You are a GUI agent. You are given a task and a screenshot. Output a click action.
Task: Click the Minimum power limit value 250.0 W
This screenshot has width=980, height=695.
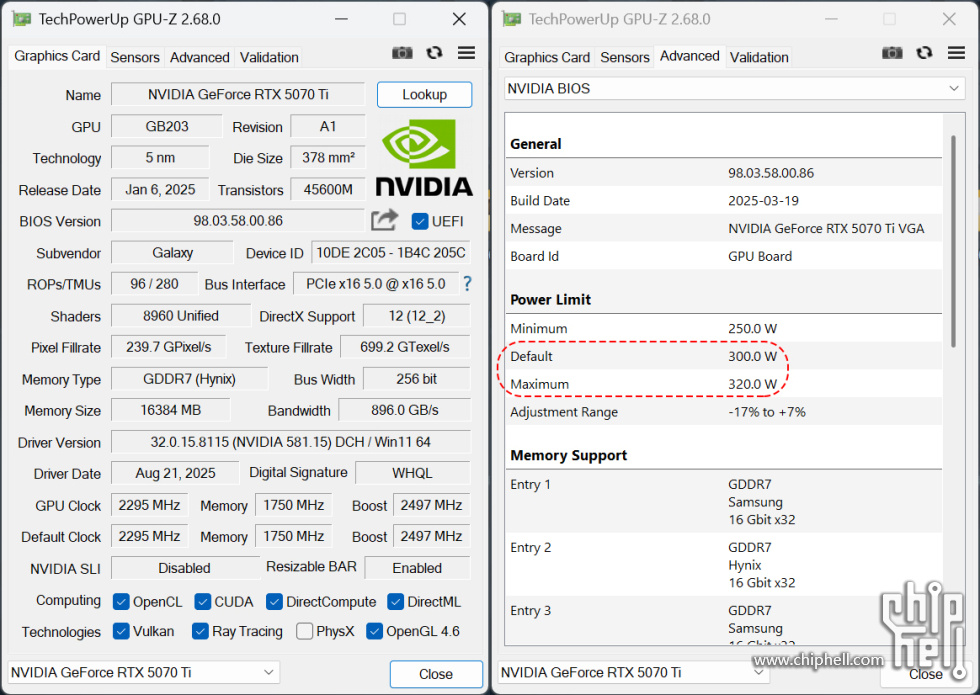coord(752,329)
